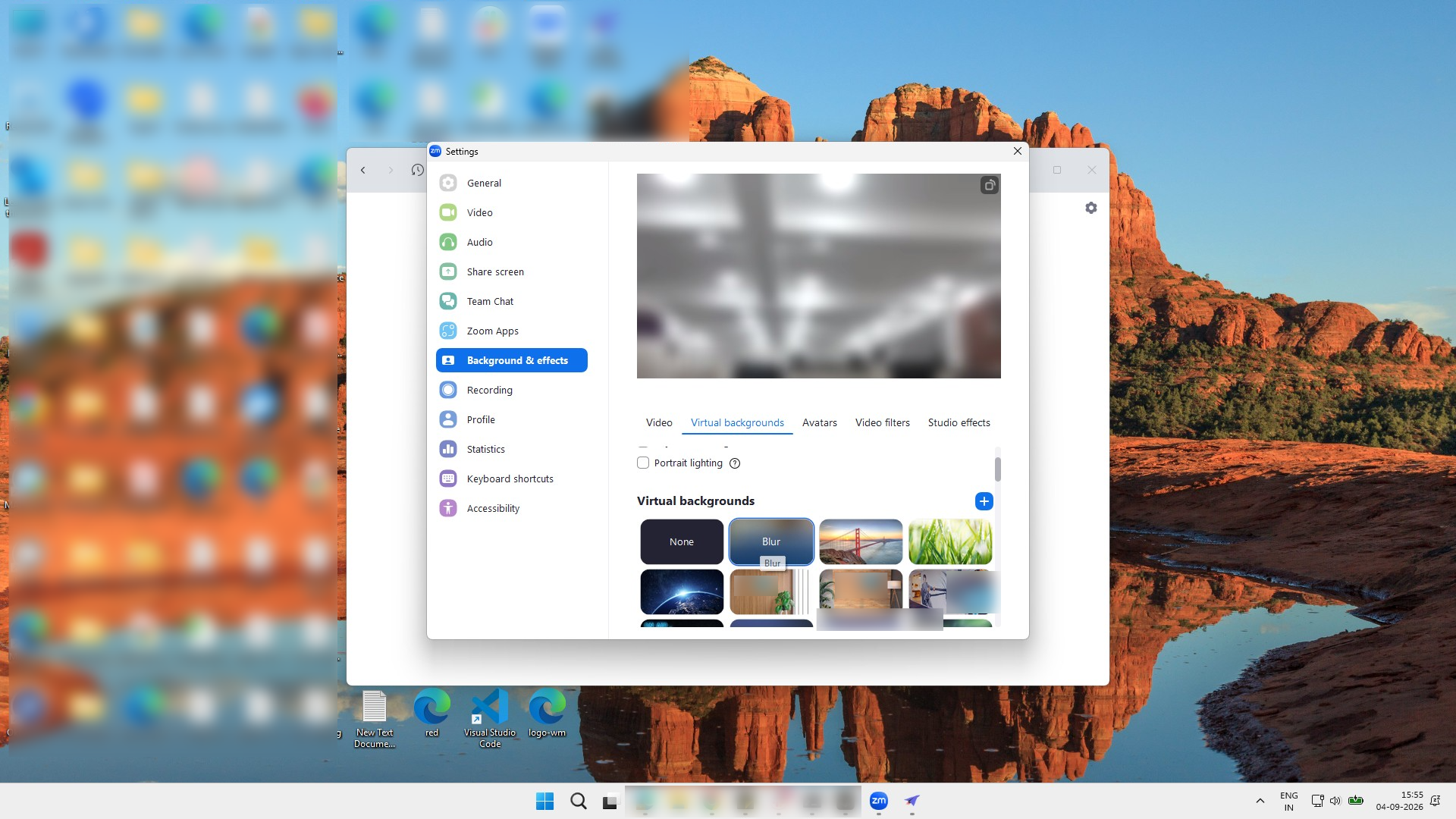The width and height of the screenshot is (1456, 819).
Task: Go to Profile settings
Action: [x=512, y=419]
